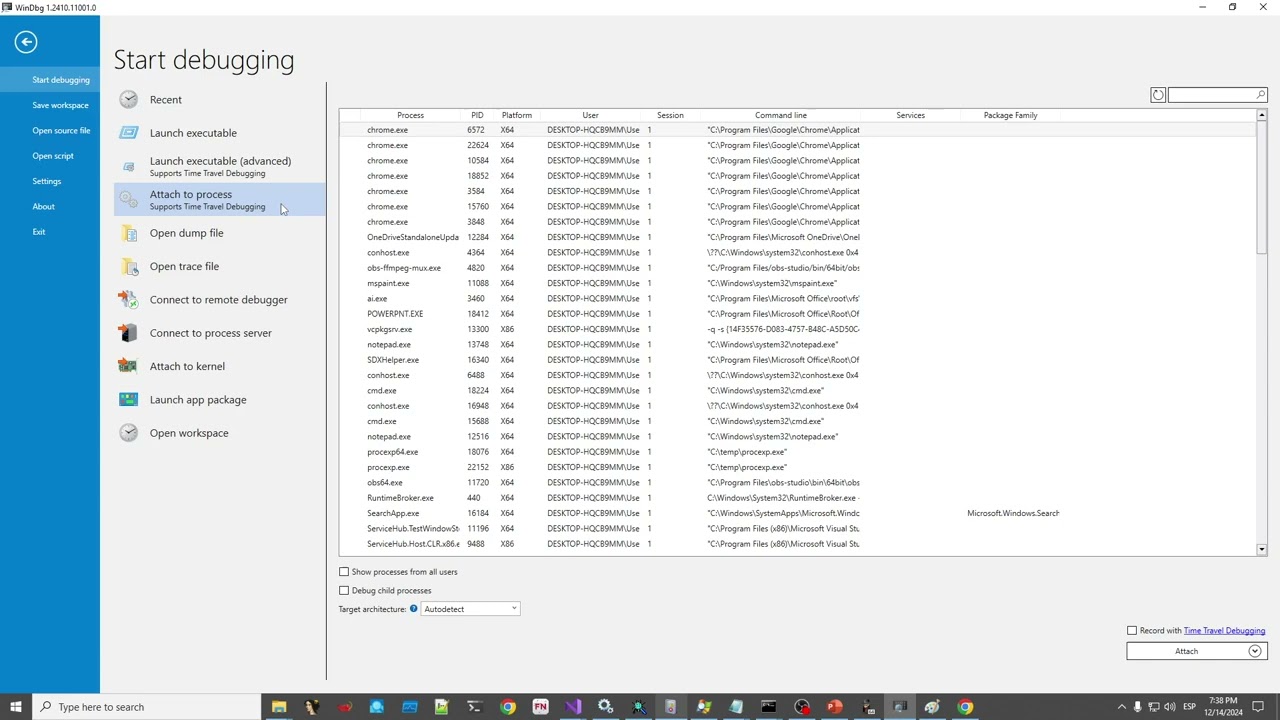Select Open script in the sidebar
The width and height of the screenshot is (1280, 720).
[x=50, y=156]
